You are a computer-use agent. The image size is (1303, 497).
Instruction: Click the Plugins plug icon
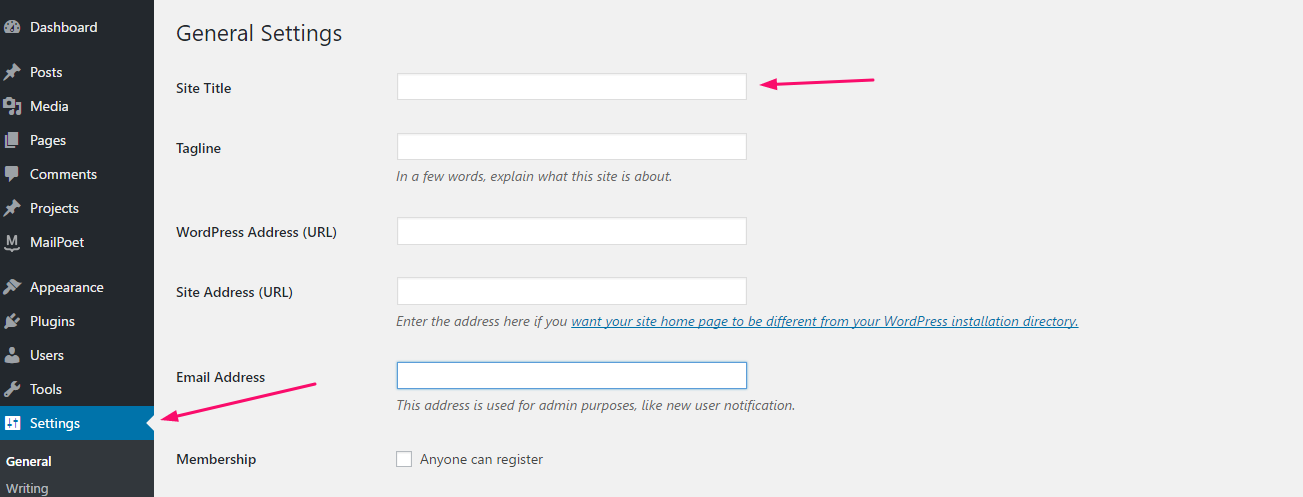coord(12,321)
